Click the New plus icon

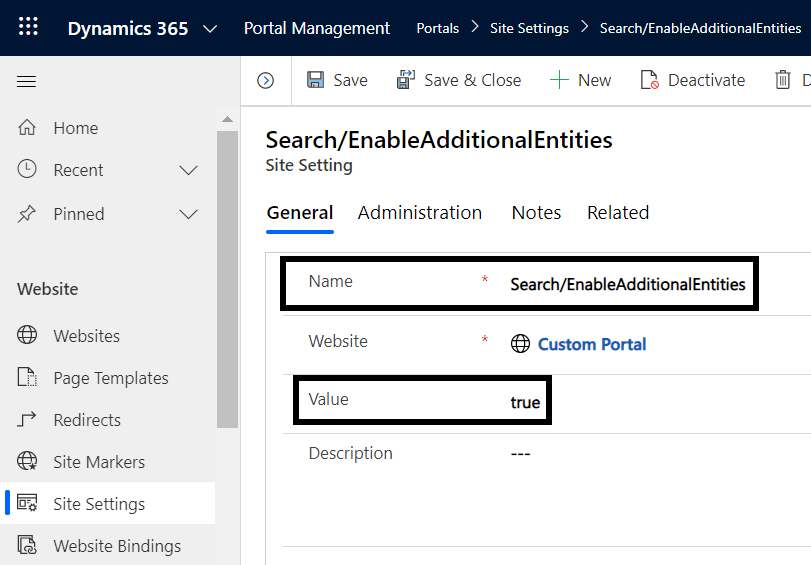coord(560,80)
